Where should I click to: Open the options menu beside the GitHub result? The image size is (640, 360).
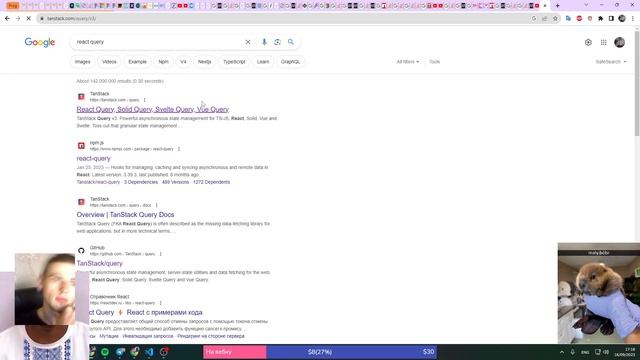tap(160, 254)
